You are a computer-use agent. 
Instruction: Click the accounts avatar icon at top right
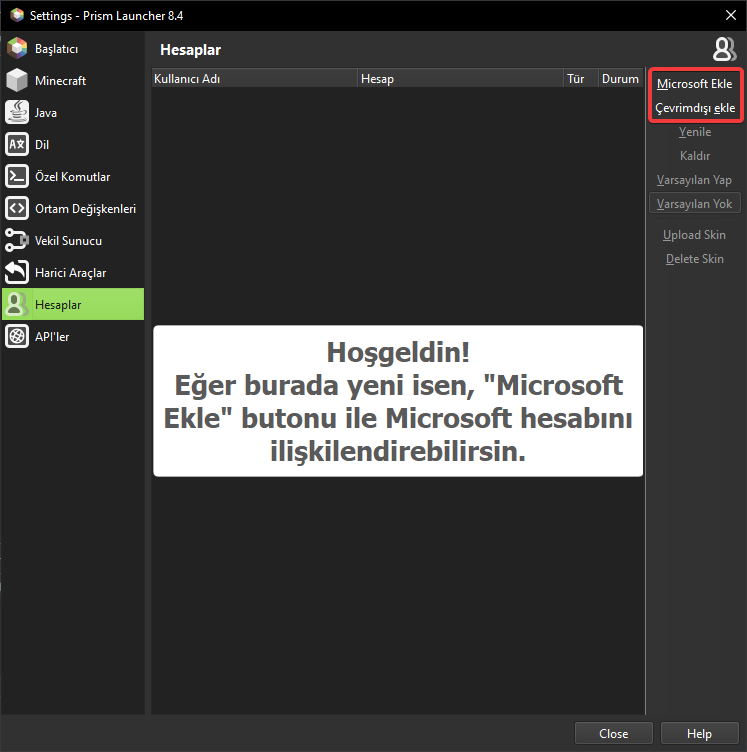tap(724, 49)
